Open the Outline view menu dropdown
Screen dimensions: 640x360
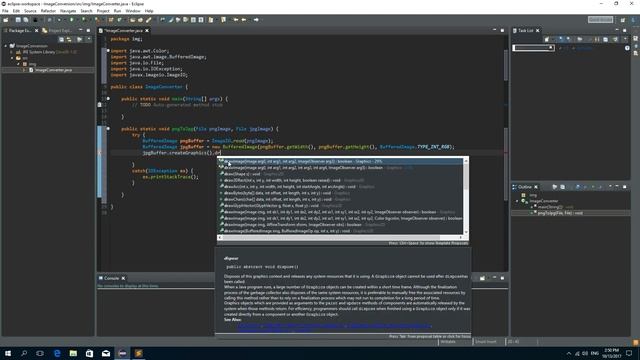[x=610, y=187]
